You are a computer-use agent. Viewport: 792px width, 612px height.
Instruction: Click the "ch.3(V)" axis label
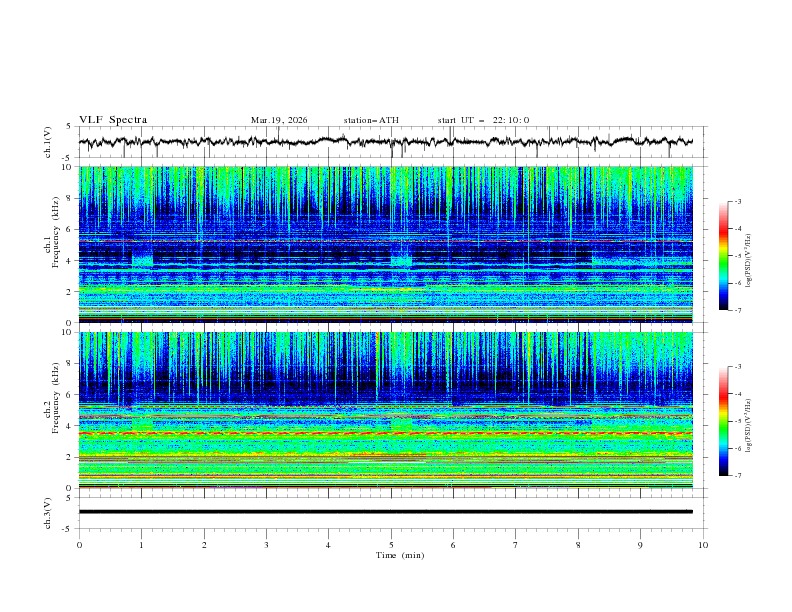pos(47,513)
